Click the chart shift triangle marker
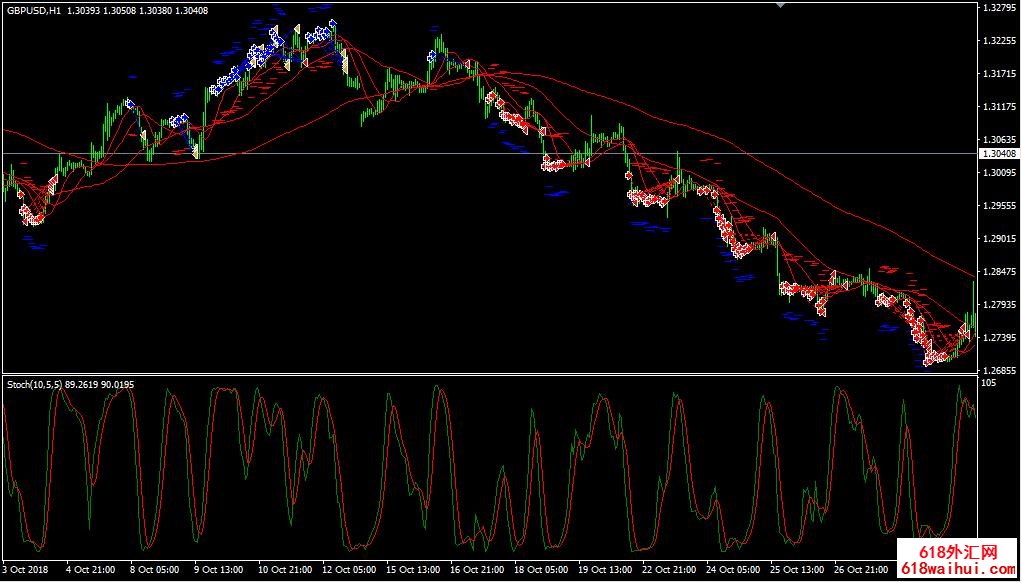 (781, 5)
